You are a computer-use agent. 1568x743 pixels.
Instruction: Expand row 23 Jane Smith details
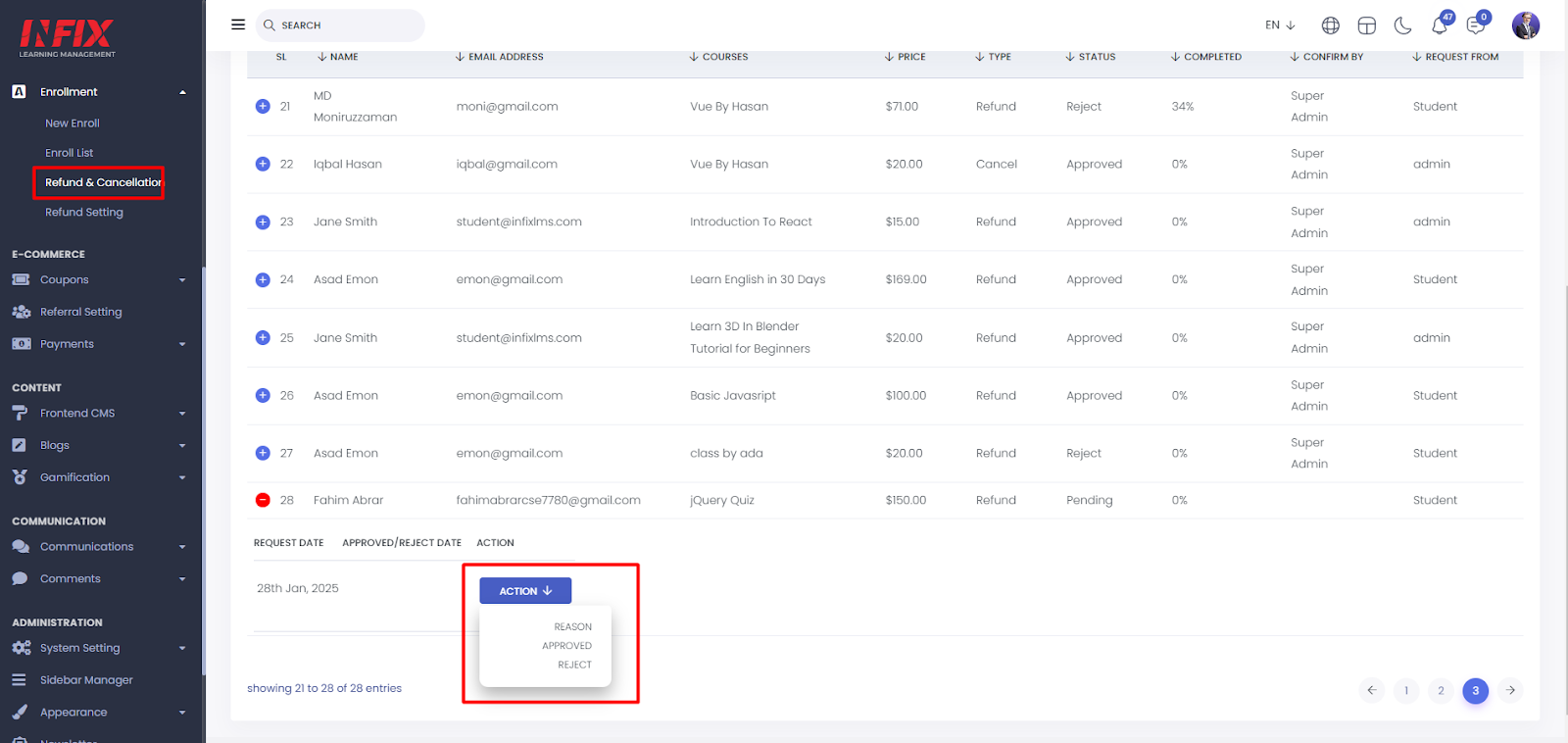click(263, 222)
